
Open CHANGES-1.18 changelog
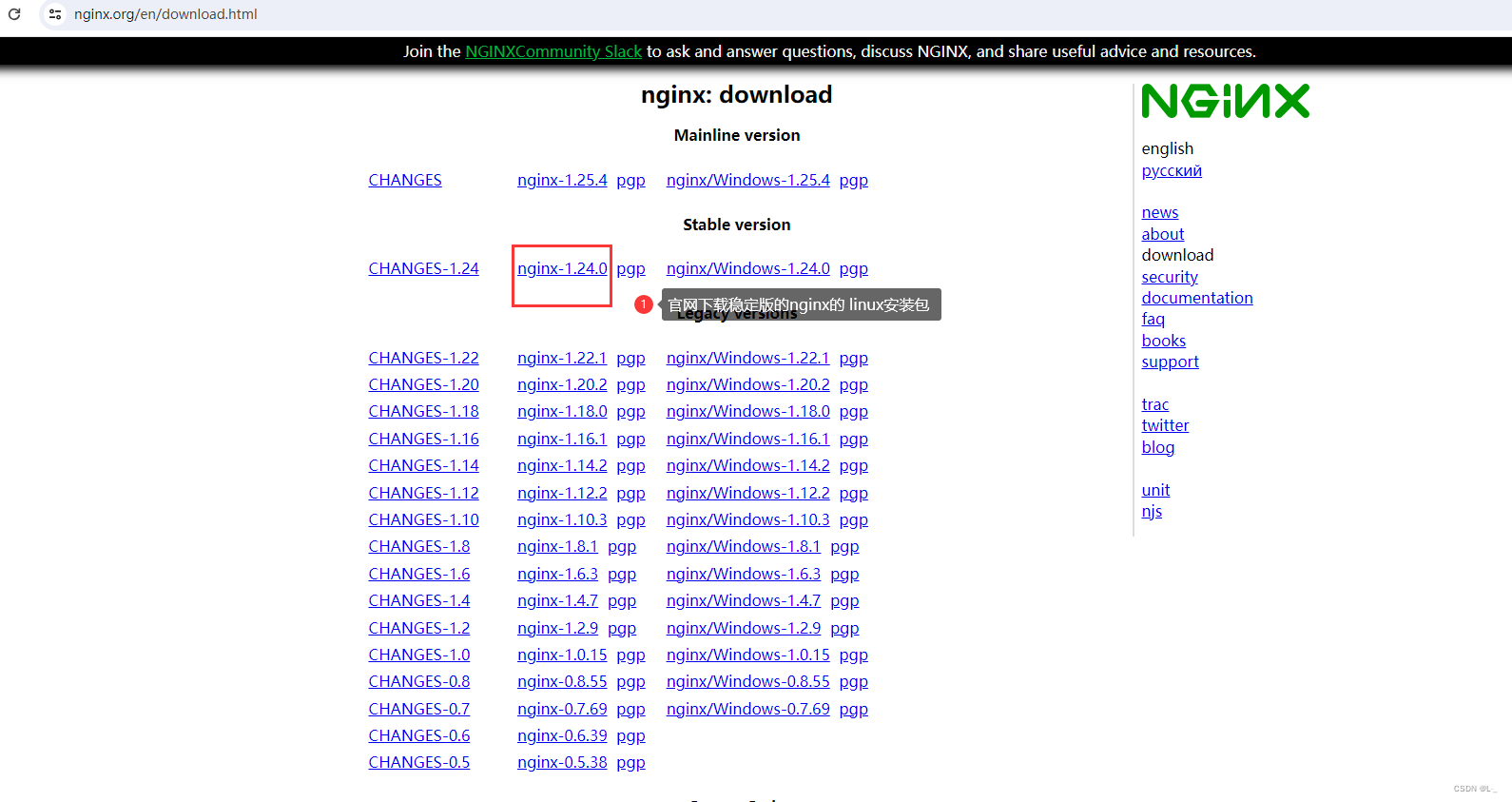[424, 411]
